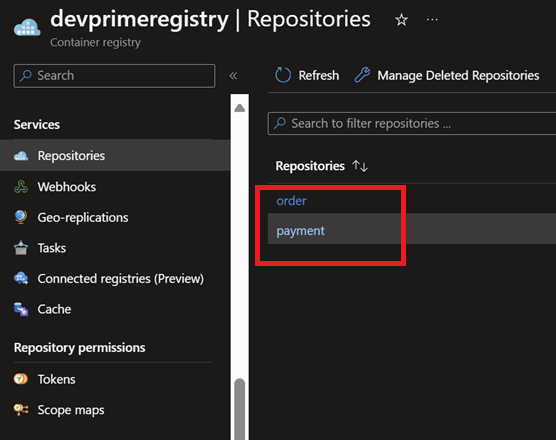Click the Repositories cloud icon in sidebar
556x440 pixels.
pyautogui.click(x=21, y=156)
